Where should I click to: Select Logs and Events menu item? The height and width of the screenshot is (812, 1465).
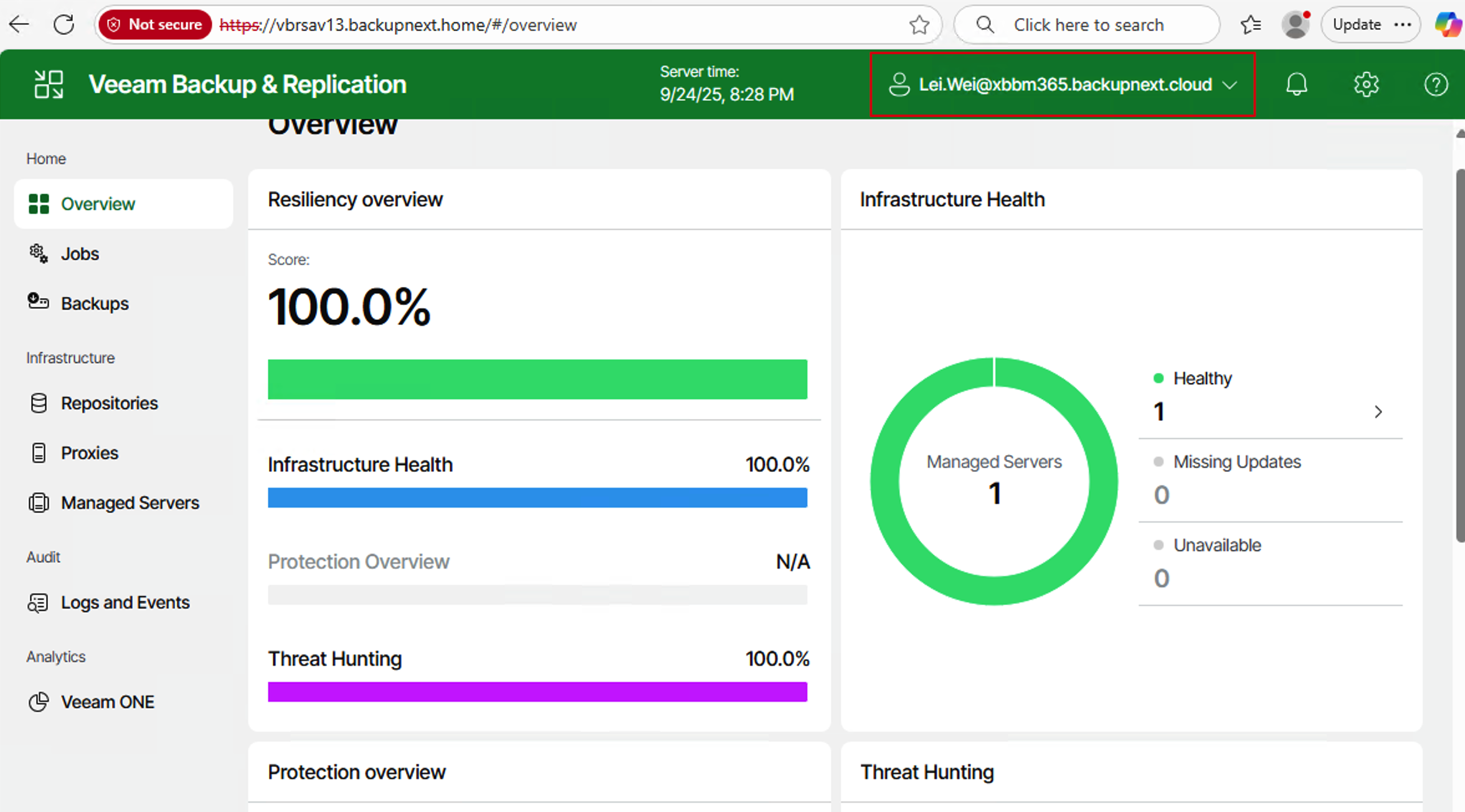click(x=125, y=602)
